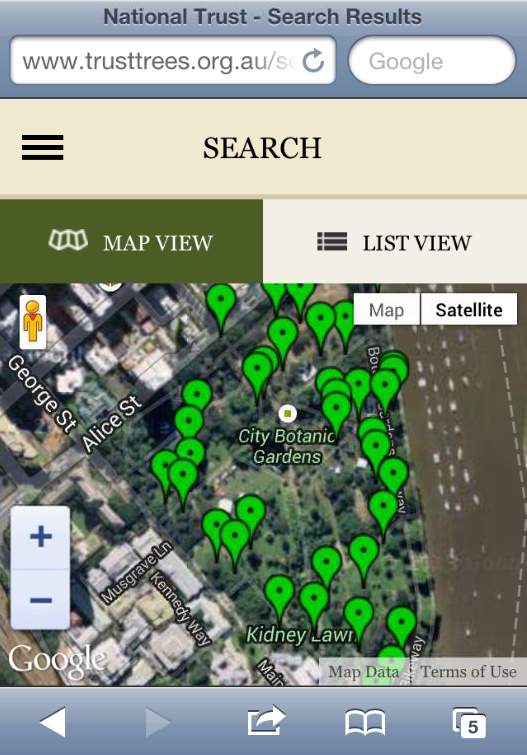Switch map type to Map
The width and height of the screenshot is (527, 755).
click(386, 310)
